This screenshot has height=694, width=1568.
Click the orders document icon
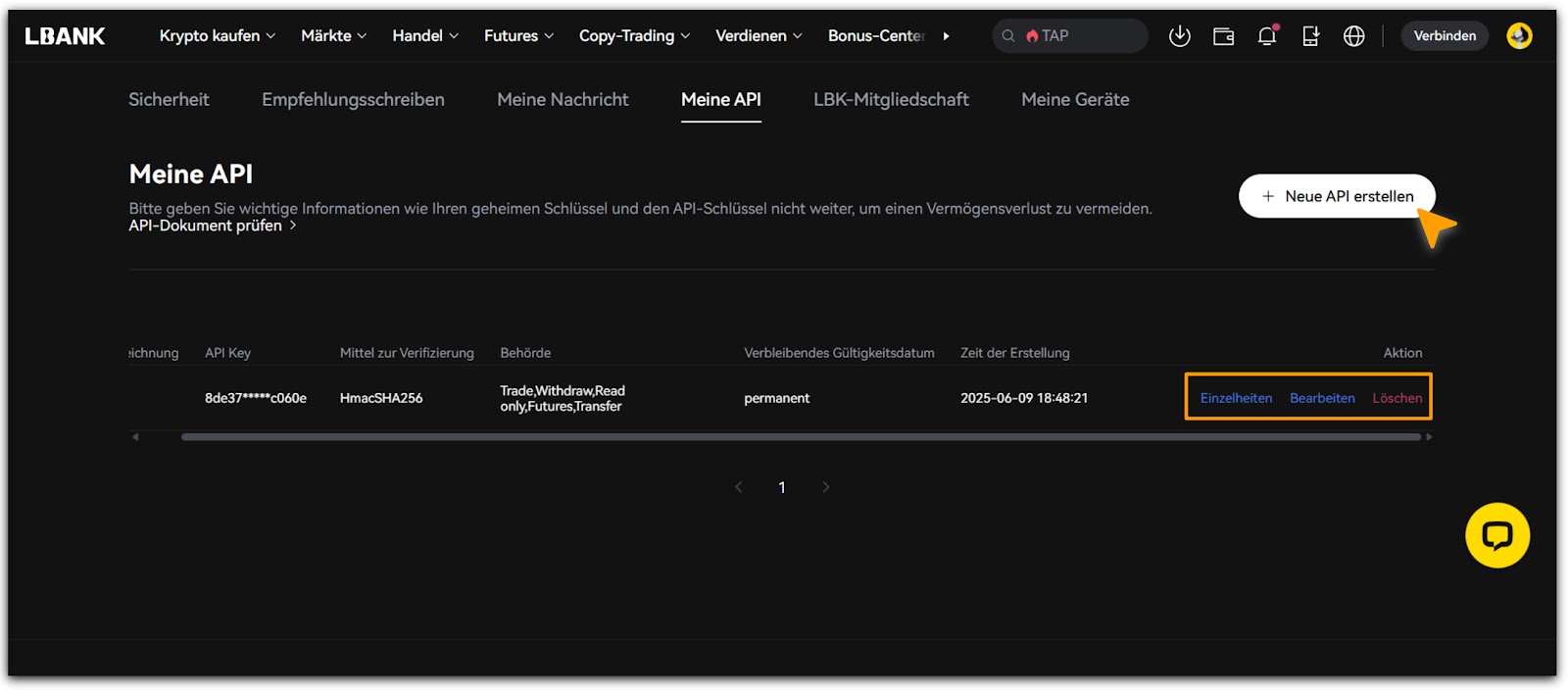point(1310,36)
